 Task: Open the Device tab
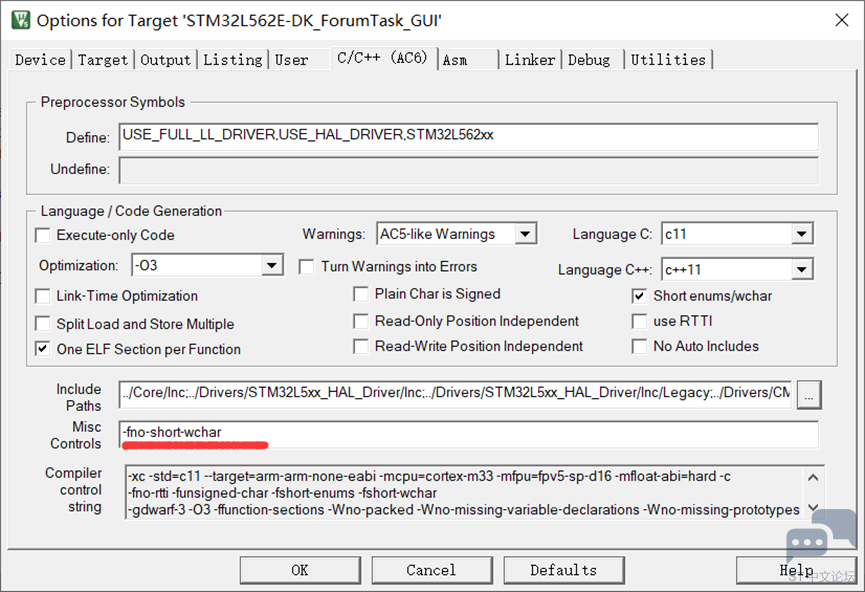(x=40, y=60)
